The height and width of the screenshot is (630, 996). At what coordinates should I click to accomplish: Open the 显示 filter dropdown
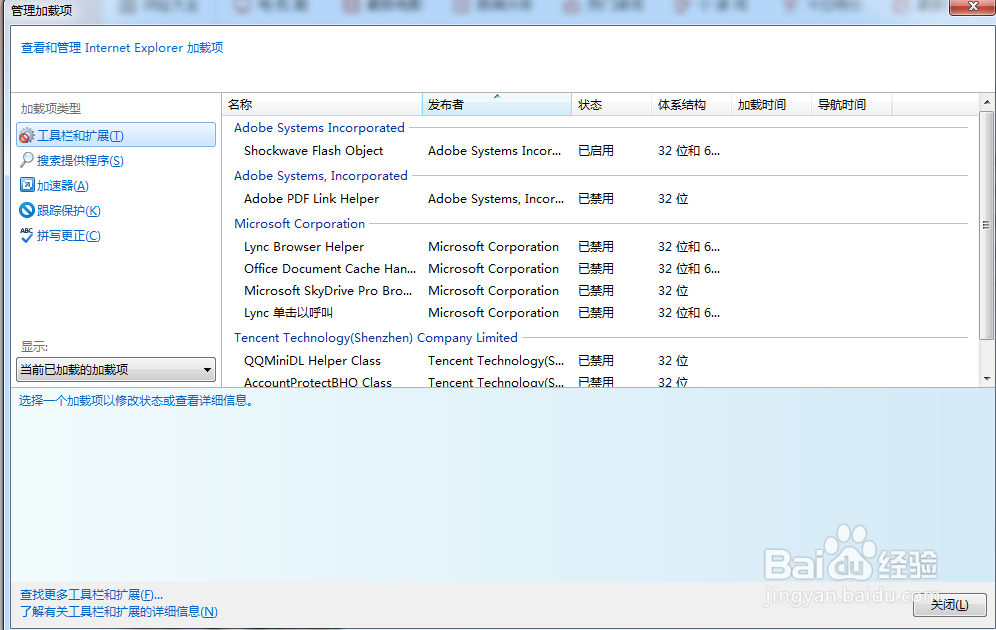coord(116,370)
